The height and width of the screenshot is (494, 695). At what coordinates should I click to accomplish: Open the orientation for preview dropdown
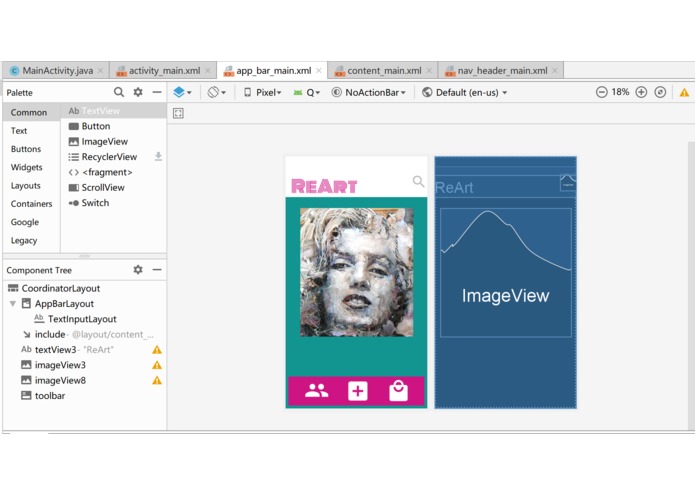tap(217, 92)
